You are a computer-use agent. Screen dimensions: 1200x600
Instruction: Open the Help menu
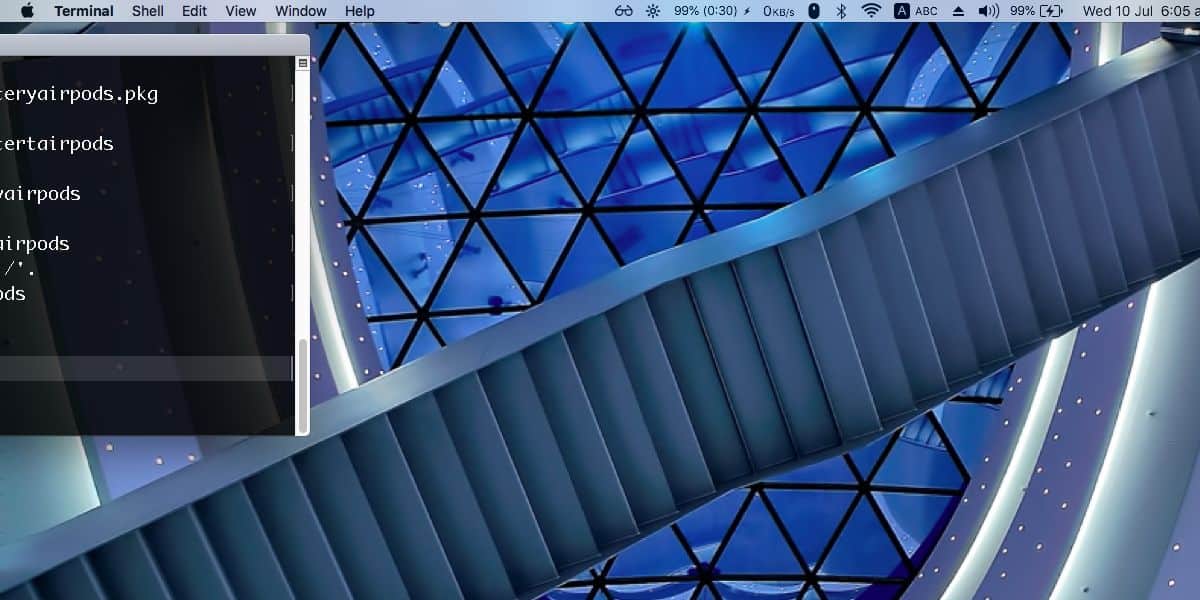(x=360, y=11)
